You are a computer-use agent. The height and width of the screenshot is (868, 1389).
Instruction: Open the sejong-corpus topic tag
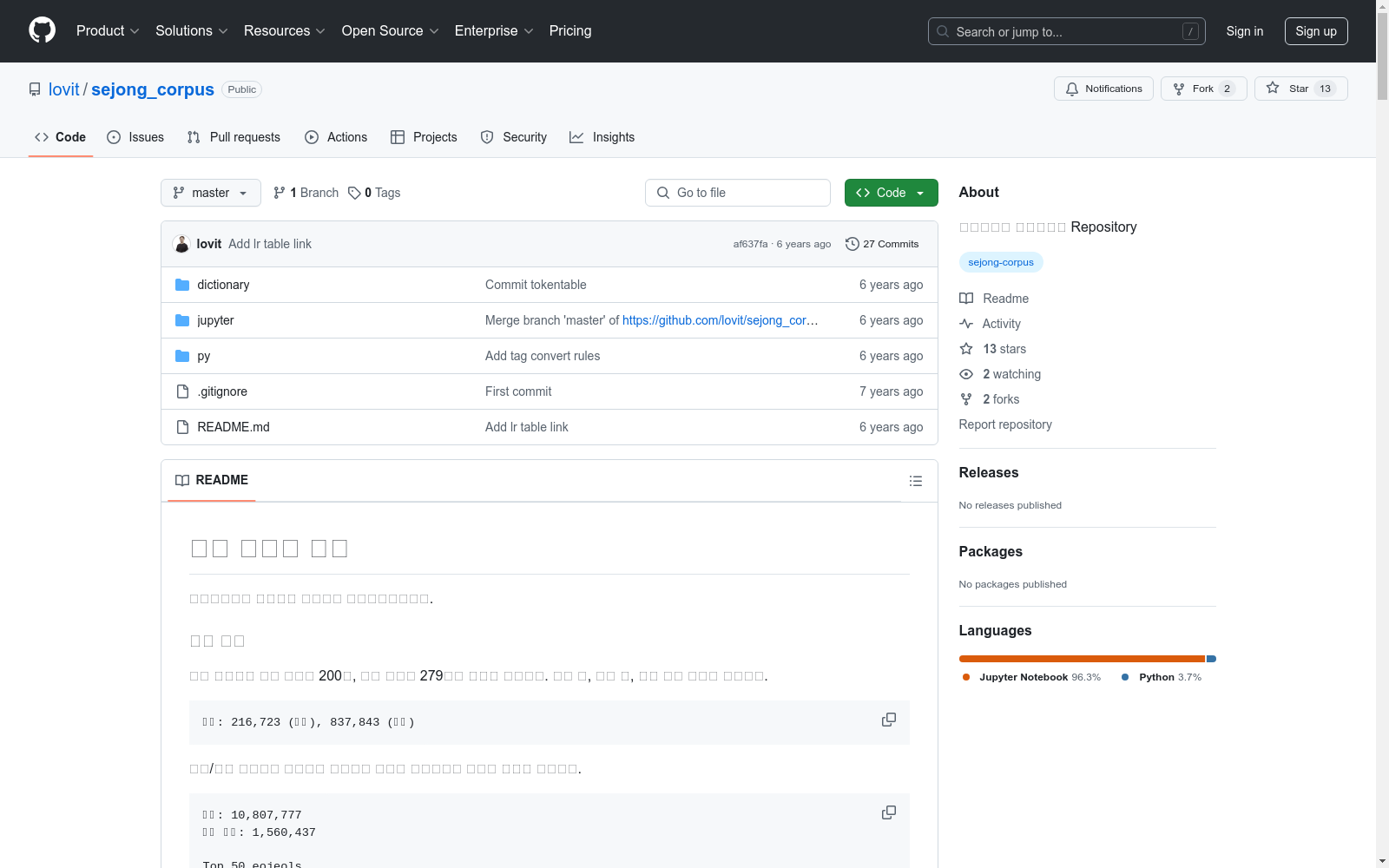1001,262
